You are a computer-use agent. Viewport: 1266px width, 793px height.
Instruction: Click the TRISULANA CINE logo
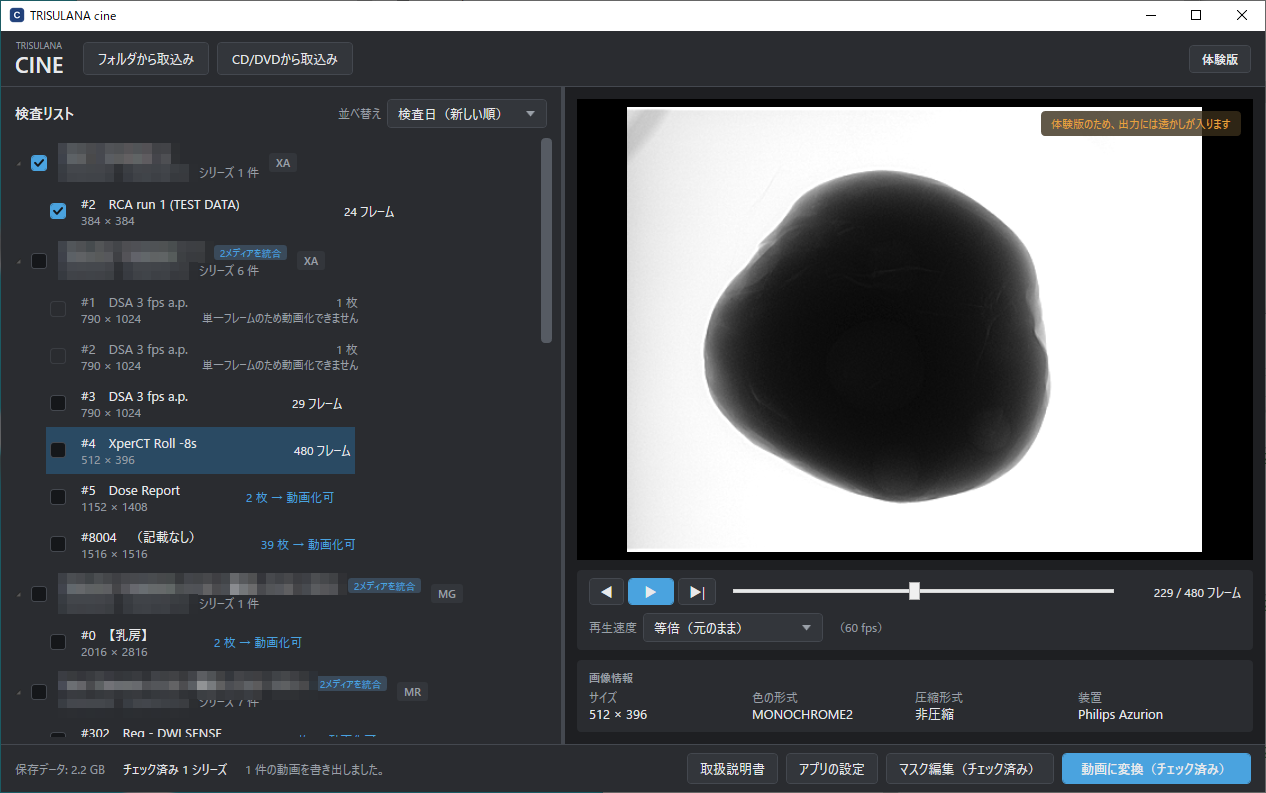pos(39,59)
